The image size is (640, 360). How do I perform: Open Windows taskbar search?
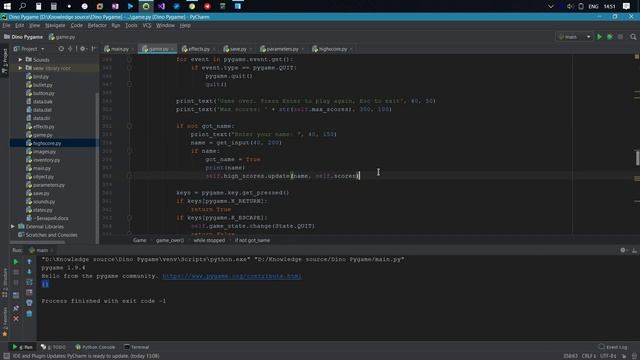click(x=23, y=6)
